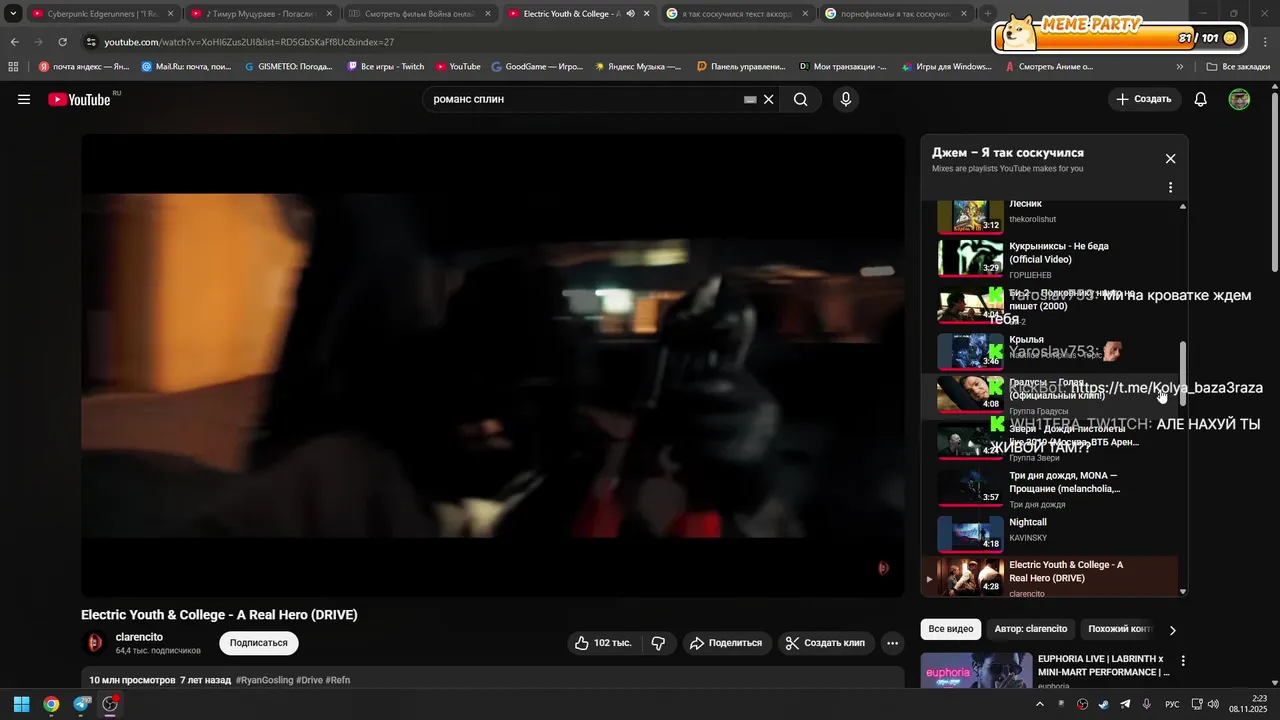Open the YouTube hamburger guide menu

[x=24, y=100]
